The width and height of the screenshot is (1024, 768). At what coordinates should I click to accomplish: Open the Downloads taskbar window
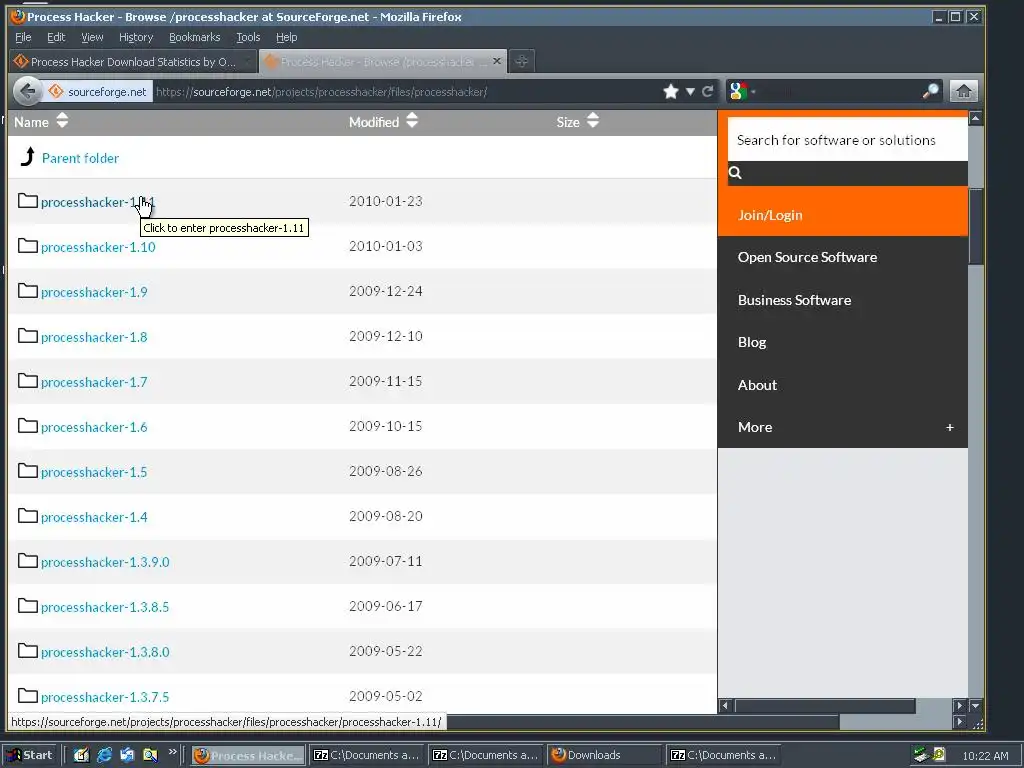pyautogui.click(x=605, y=755)
